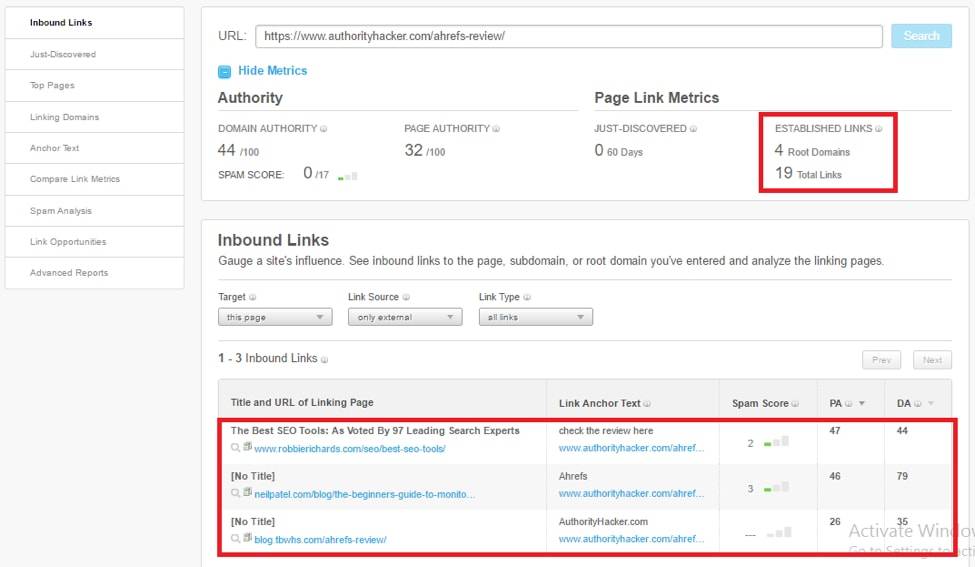
Task: Open the Target dropdown set to this page
Action: coord(275,317)
